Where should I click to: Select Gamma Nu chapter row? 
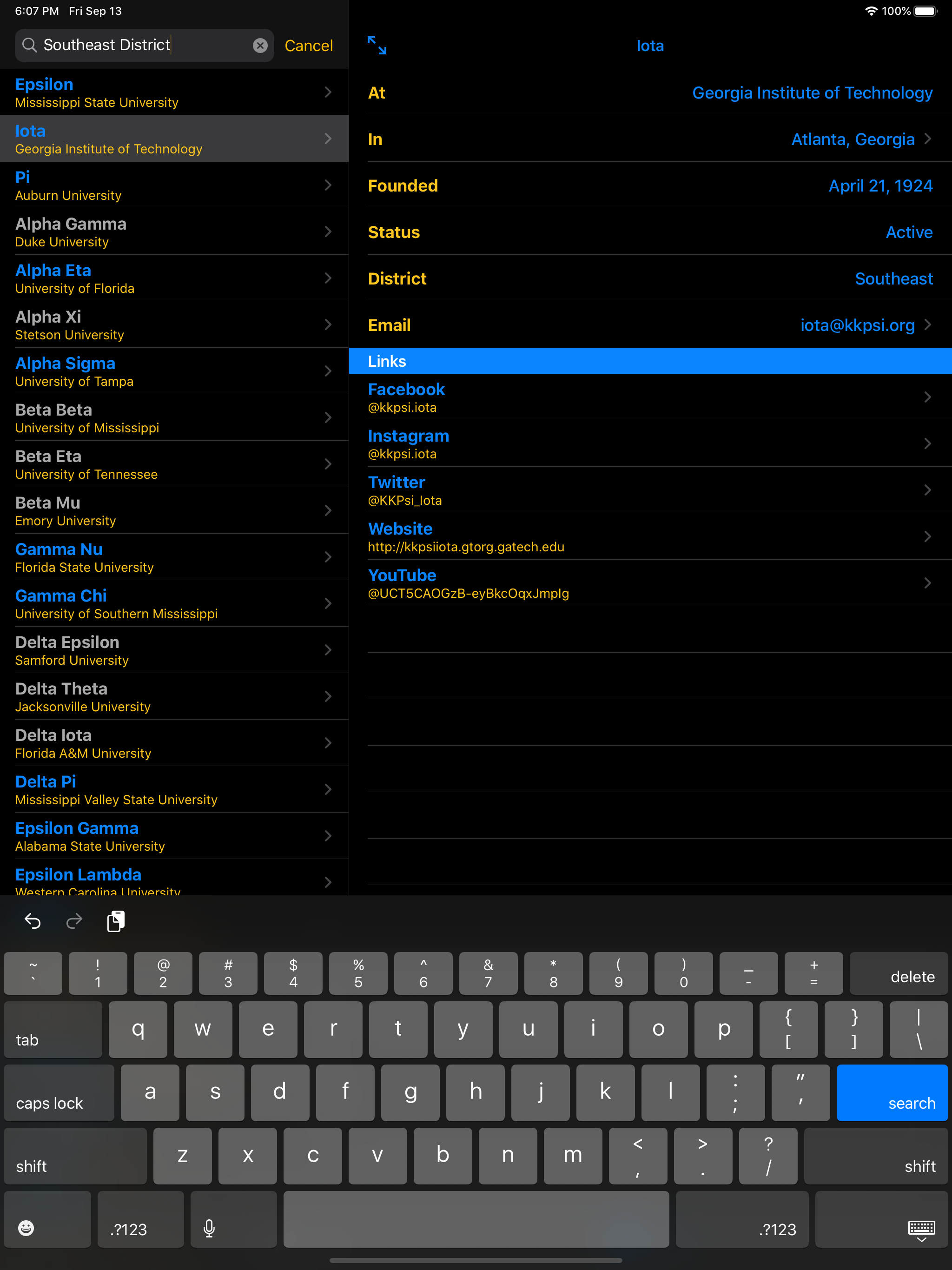[174, 557]
